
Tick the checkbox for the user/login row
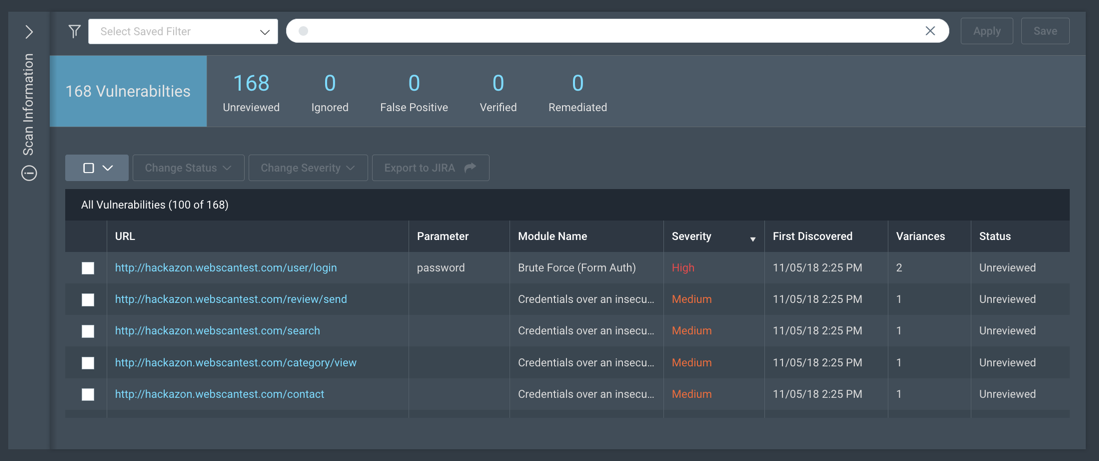pos(88,268)
